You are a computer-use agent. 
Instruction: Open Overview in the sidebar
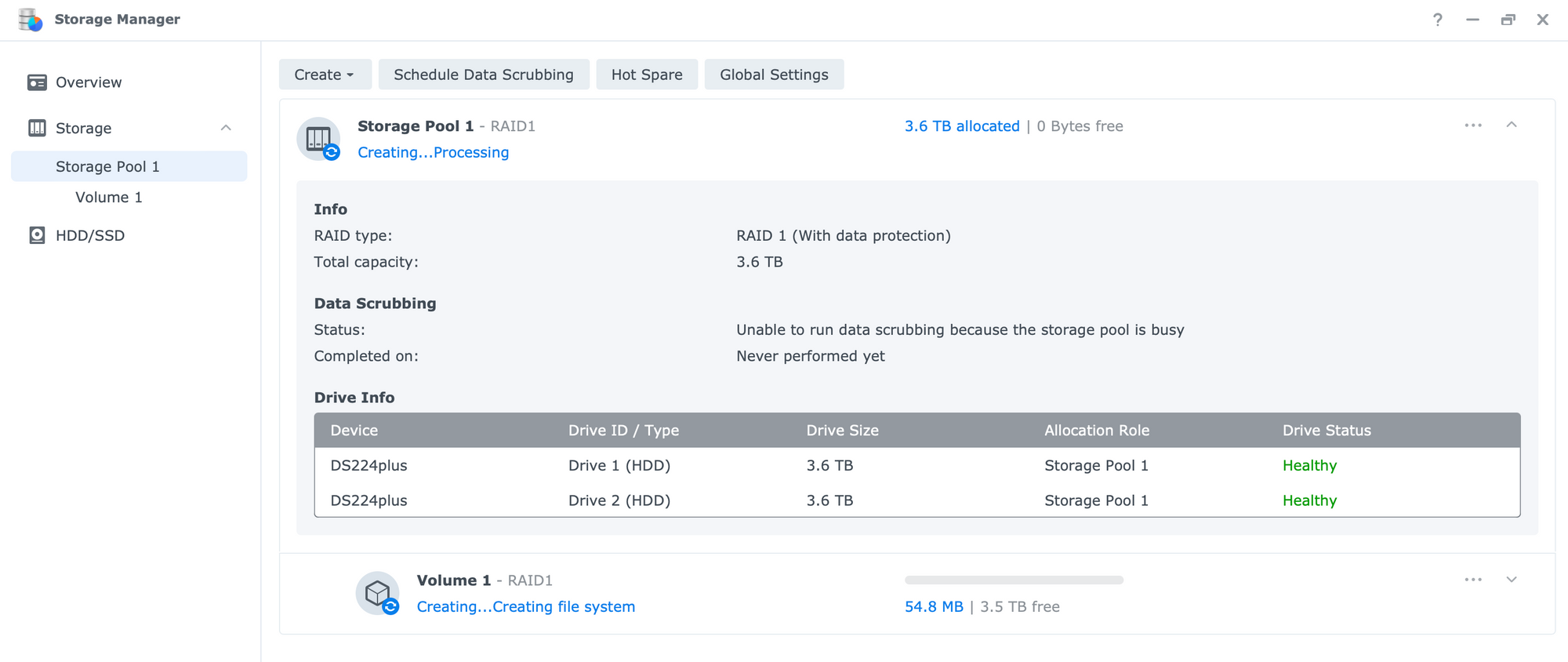[89, 82]
